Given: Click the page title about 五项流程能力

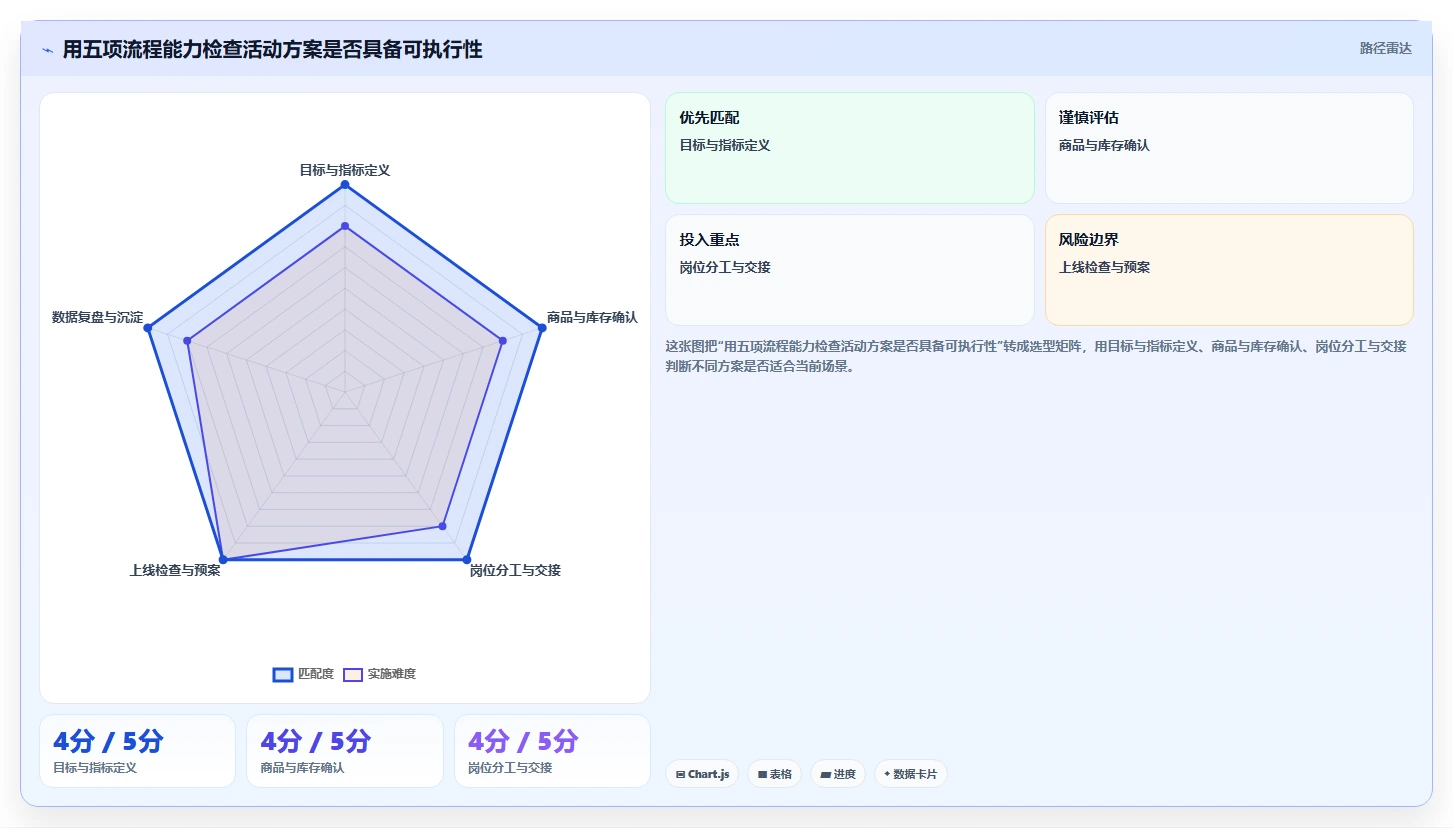Looking at the screenshot, I should (272, 50).
